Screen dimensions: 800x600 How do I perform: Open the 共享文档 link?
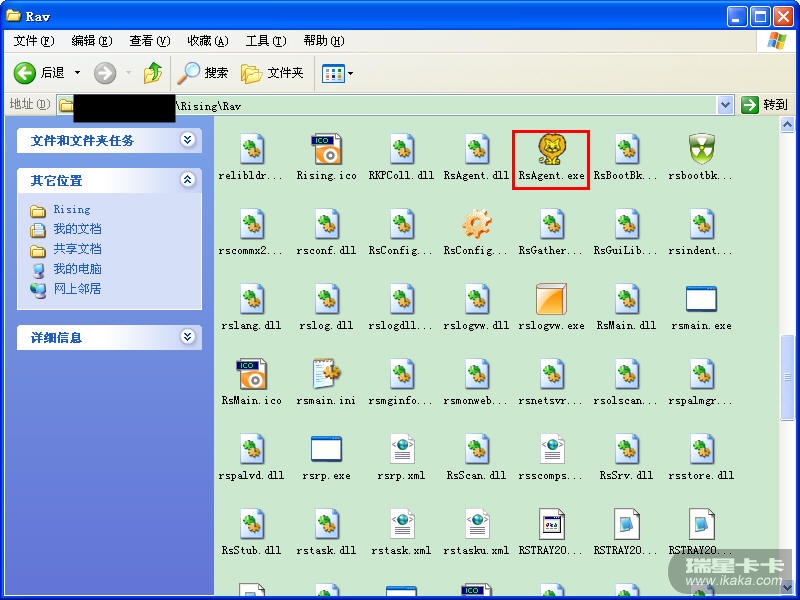click(x=66, y=249)
